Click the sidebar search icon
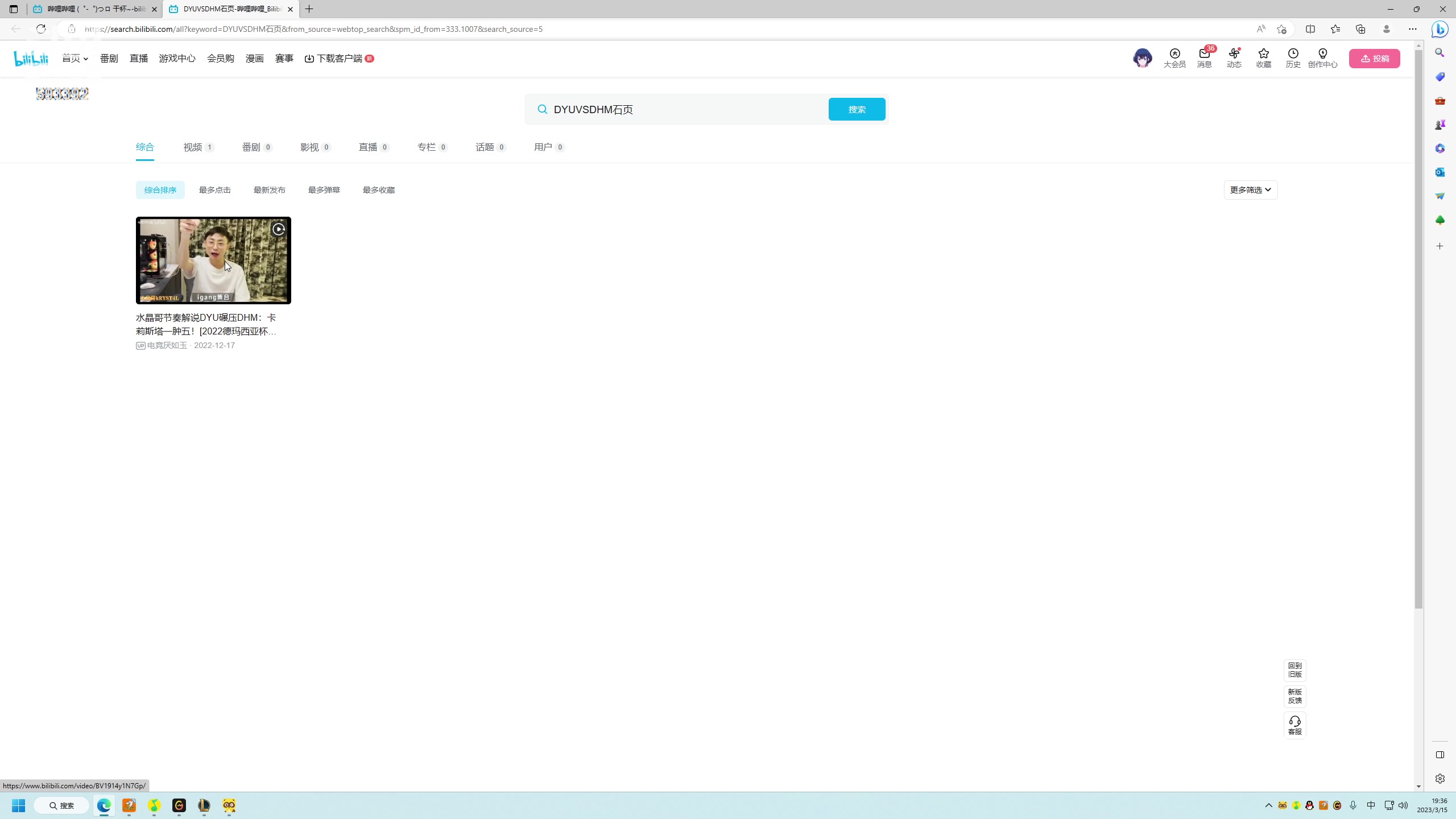 (1440, 53)
